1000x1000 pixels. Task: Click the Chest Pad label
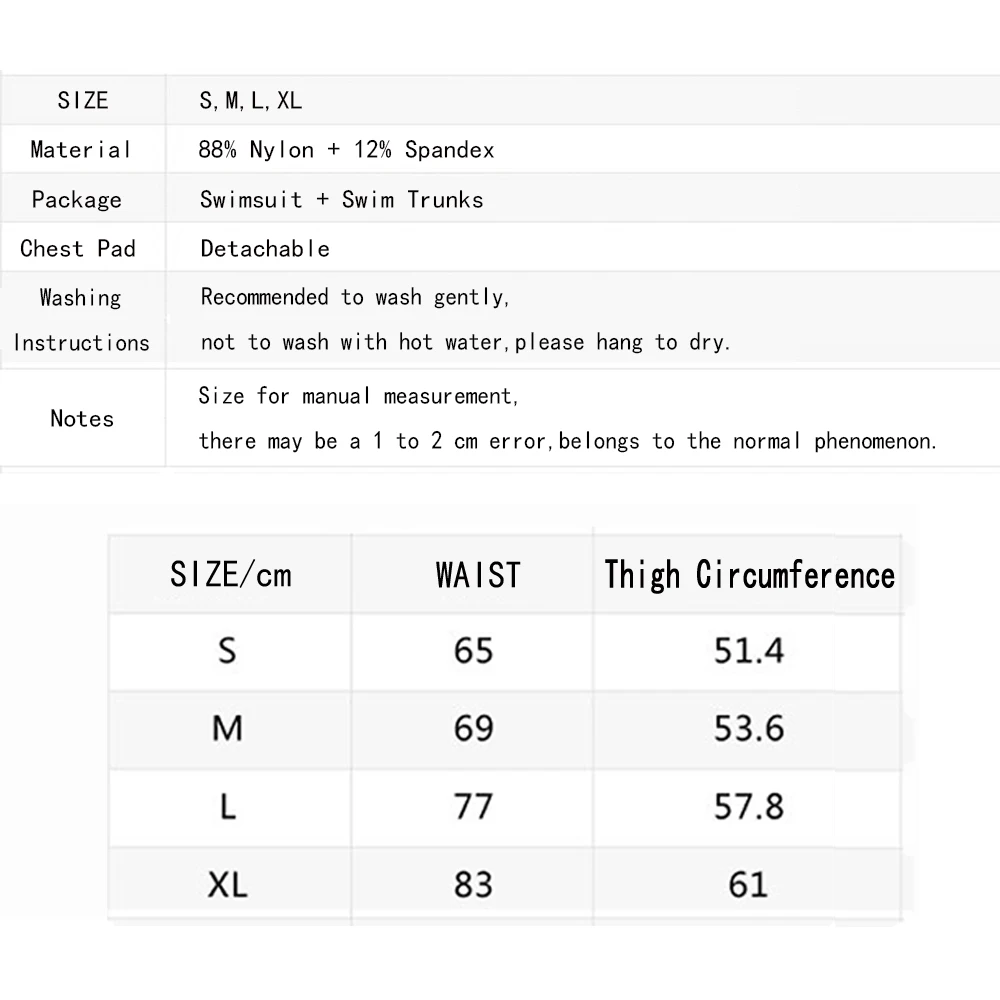click(78, 248)
